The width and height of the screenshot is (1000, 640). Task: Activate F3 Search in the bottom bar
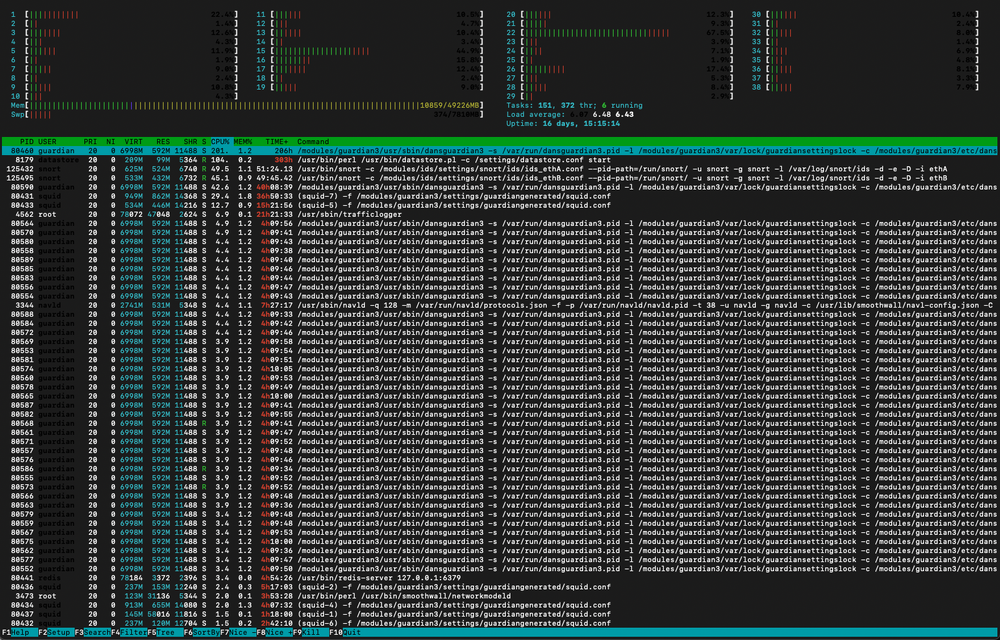[92, 632]
